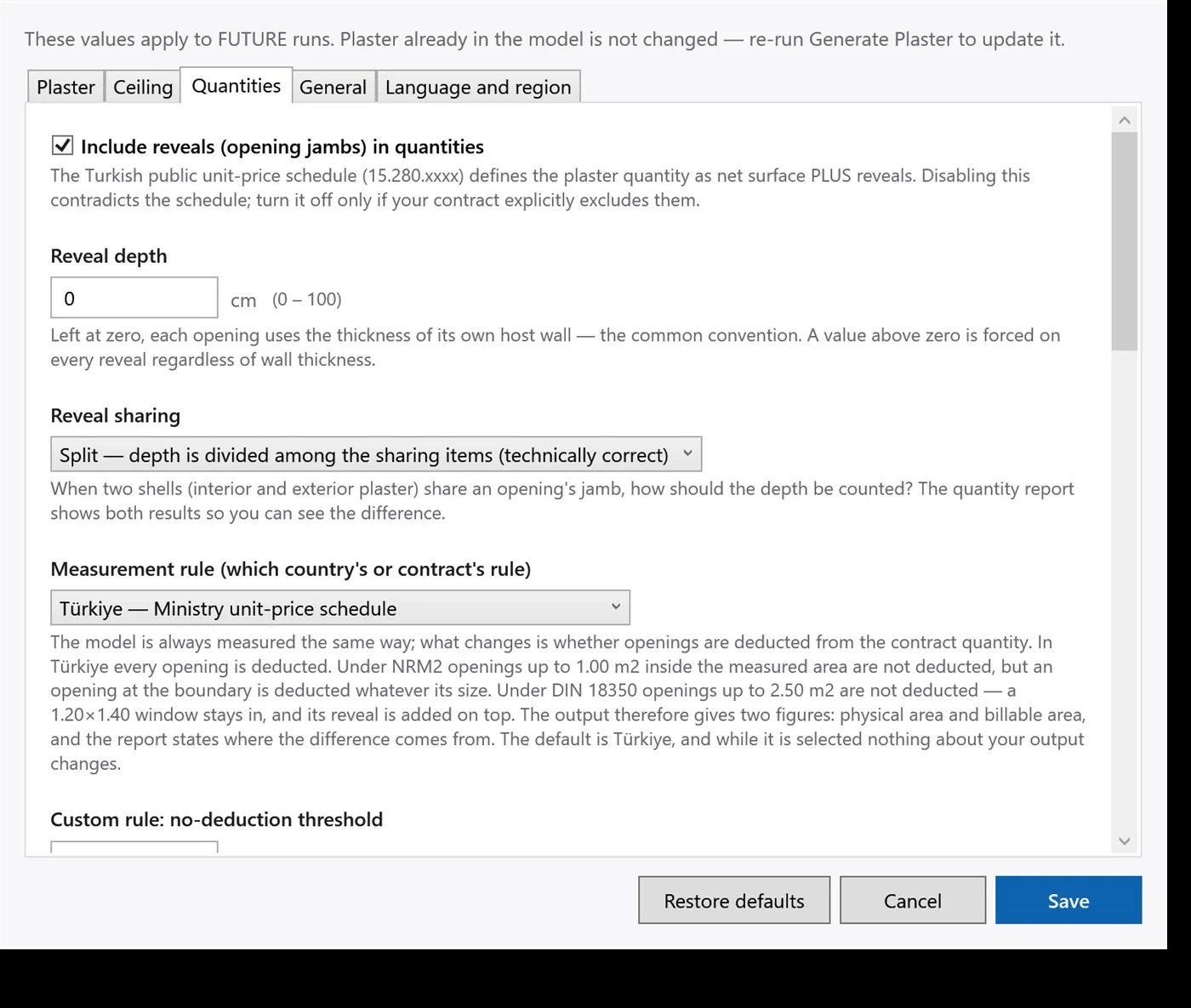
Task: Focus the Reveal depth input field
Action: (134, 298)
